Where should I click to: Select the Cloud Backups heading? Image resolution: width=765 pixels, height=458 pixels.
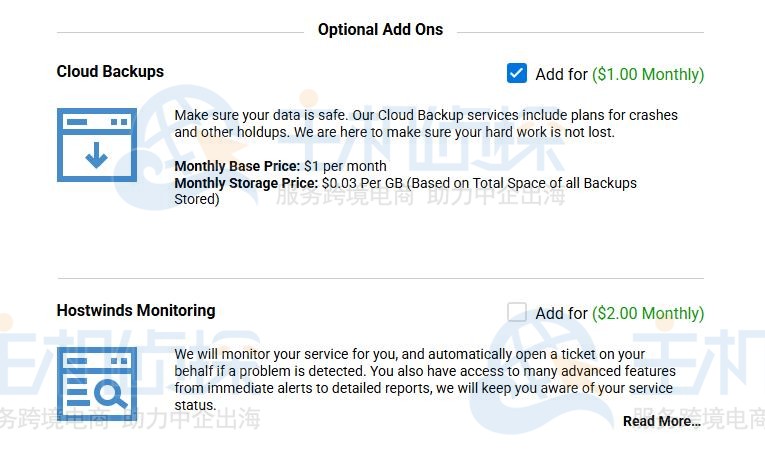(x=110, y=71)
